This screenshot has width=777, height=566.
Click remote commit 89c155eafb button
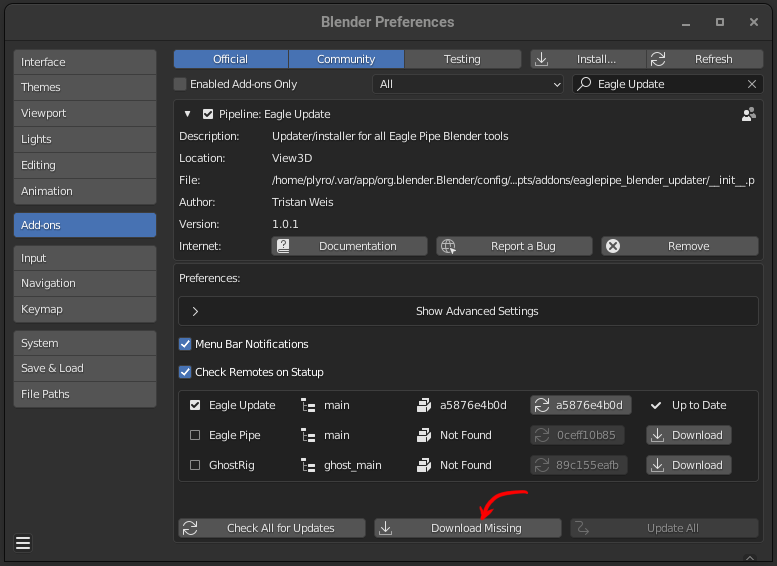point(579,465)
